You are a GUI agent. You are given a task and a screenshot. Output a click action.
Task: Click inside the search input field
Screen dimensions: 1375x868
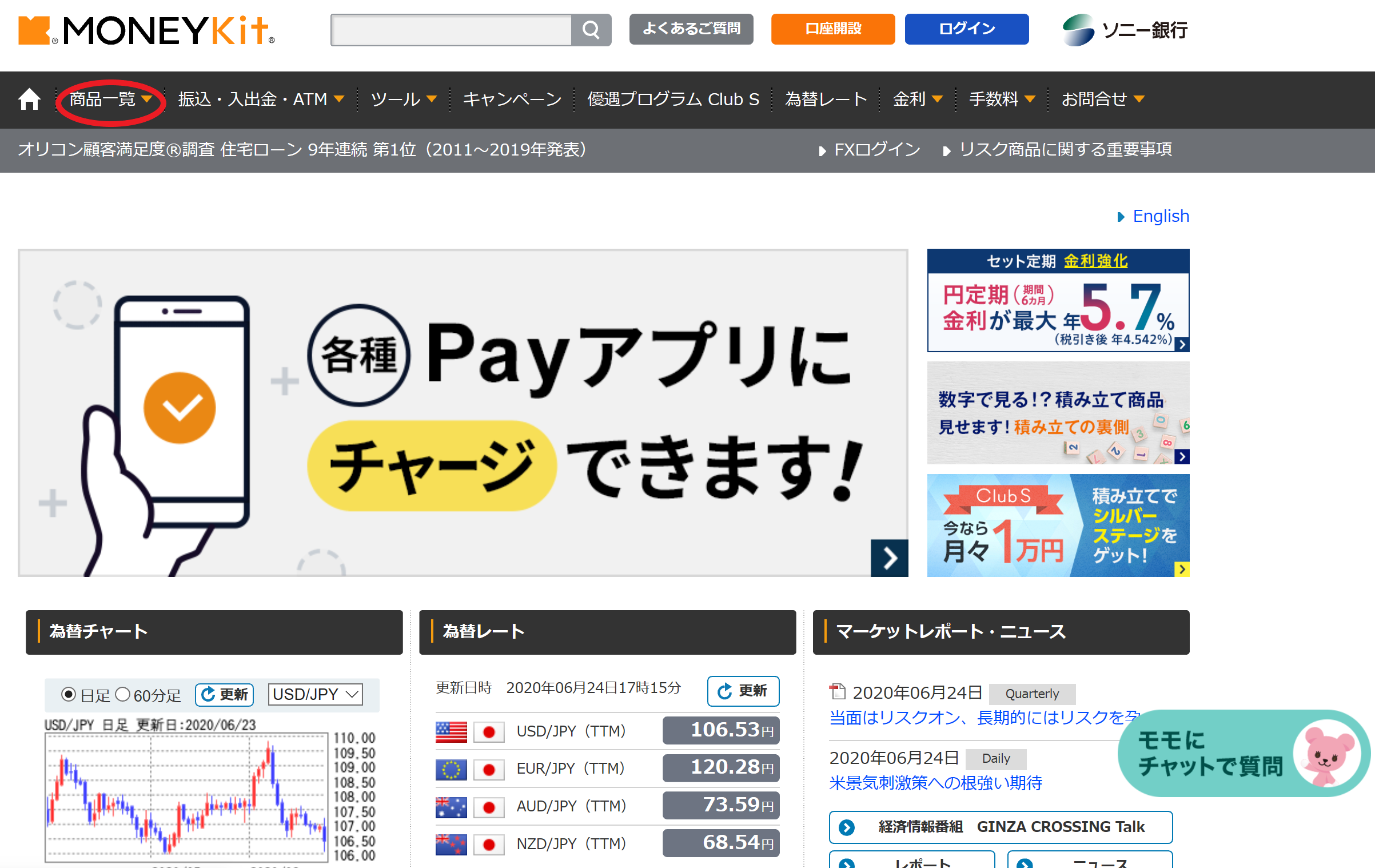point(452,30)
